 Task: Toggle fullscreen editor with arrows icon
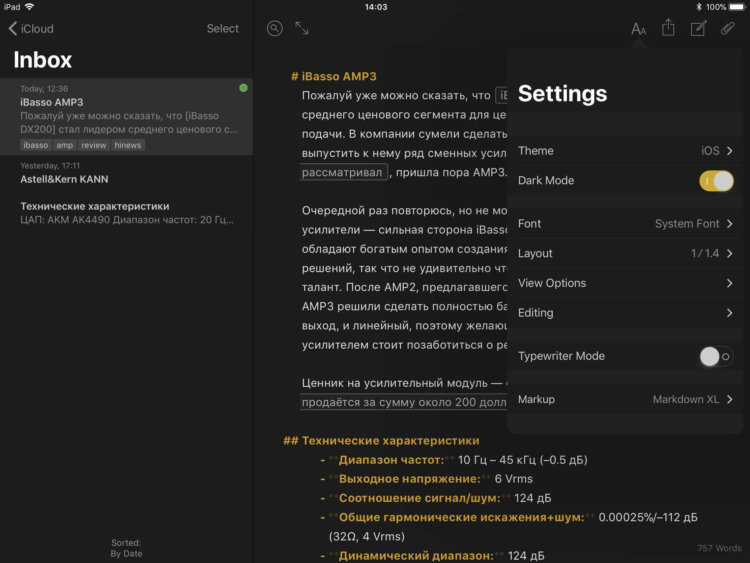point(302,29)
